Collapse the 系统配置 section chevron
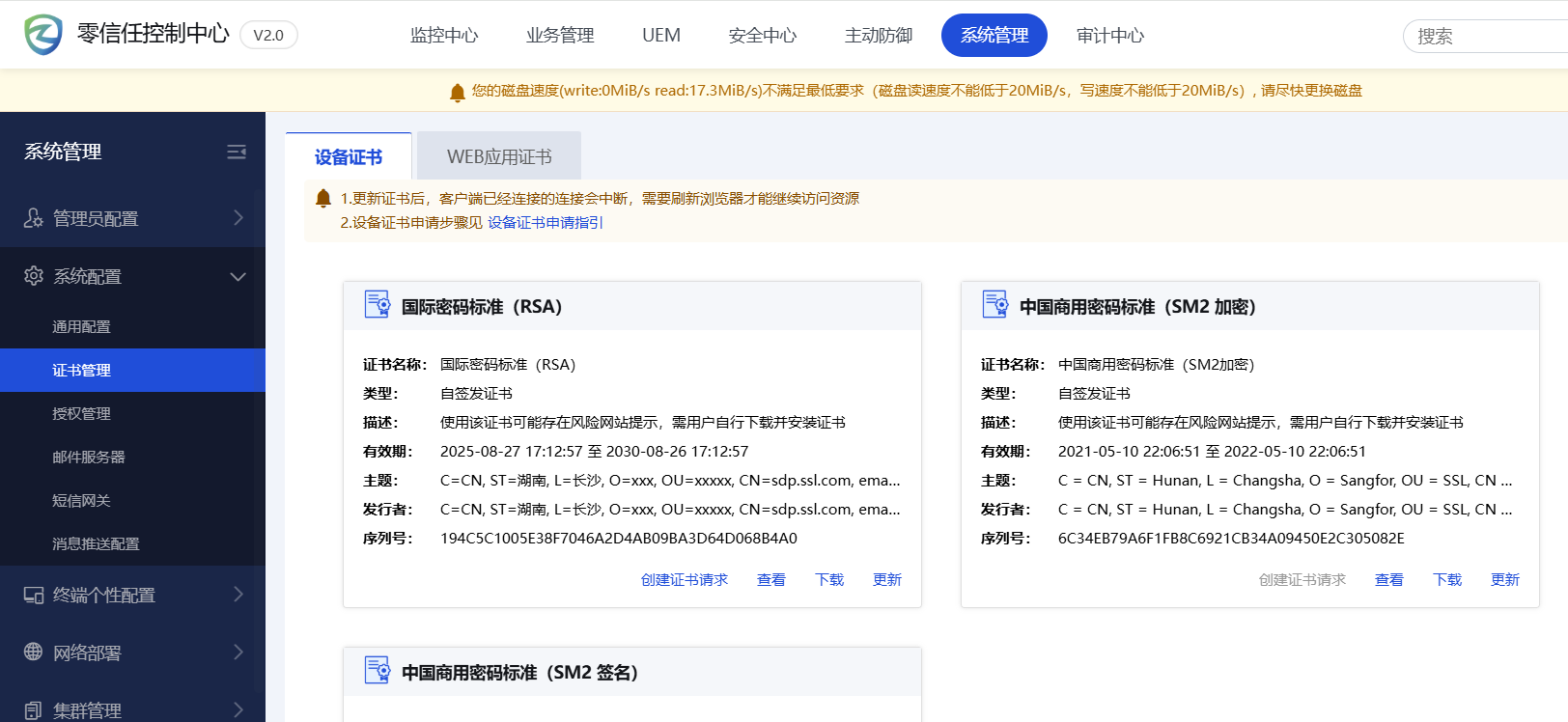 click(238, 277)
